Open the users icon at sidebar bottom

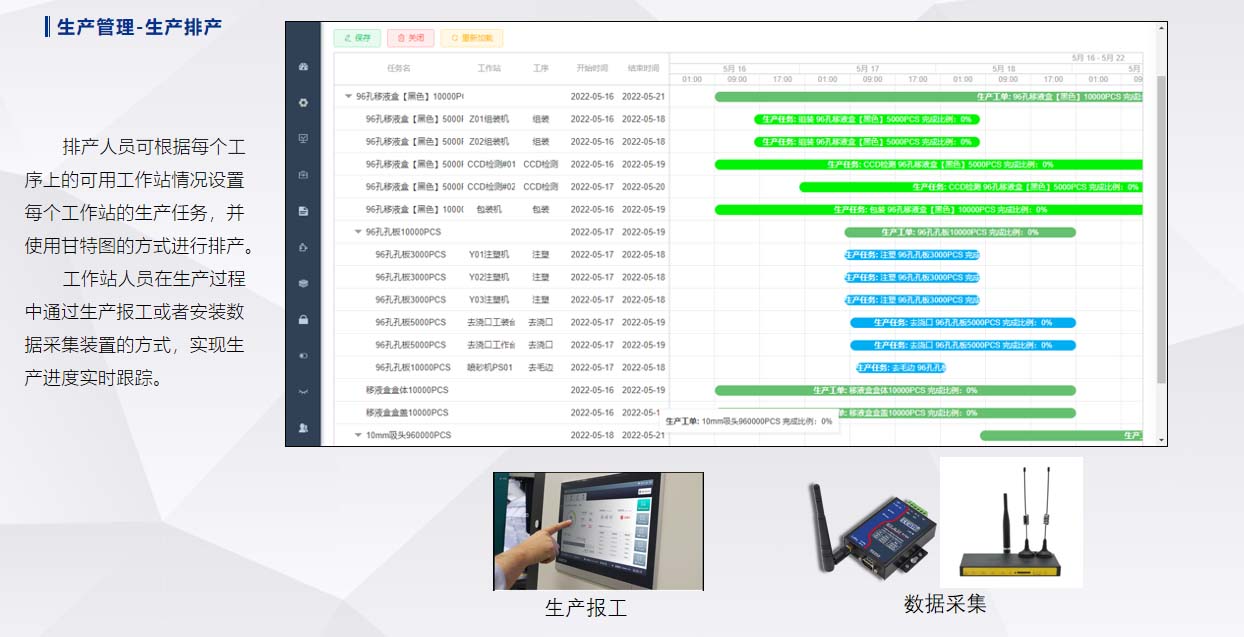coord(303,428)
